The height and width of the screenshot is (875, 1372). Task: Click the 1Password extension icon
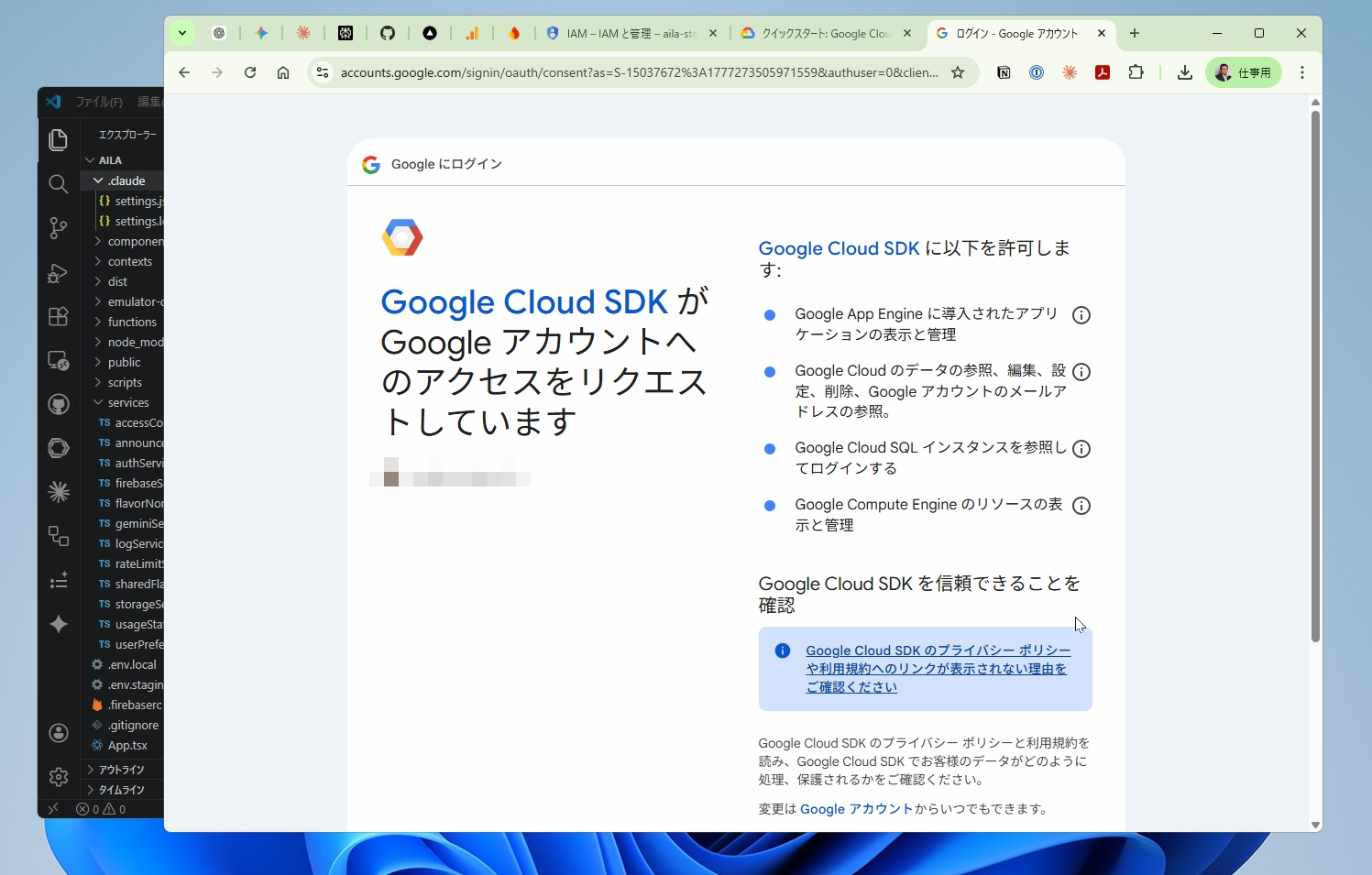pos(1037,72)
